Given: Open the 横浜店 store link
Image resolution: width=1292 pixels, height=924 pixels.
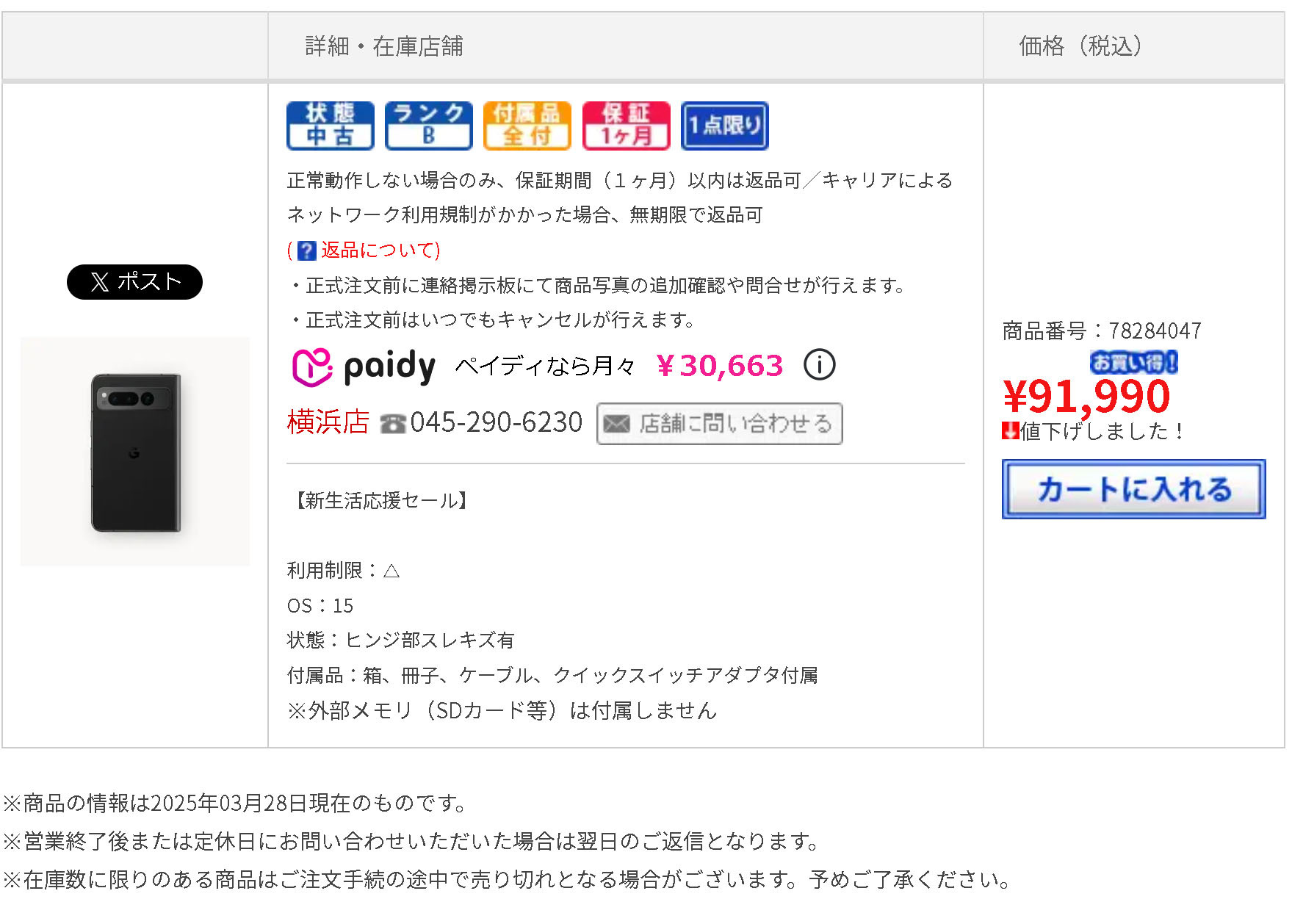Looking at the screenshot, I should [328, 422].
